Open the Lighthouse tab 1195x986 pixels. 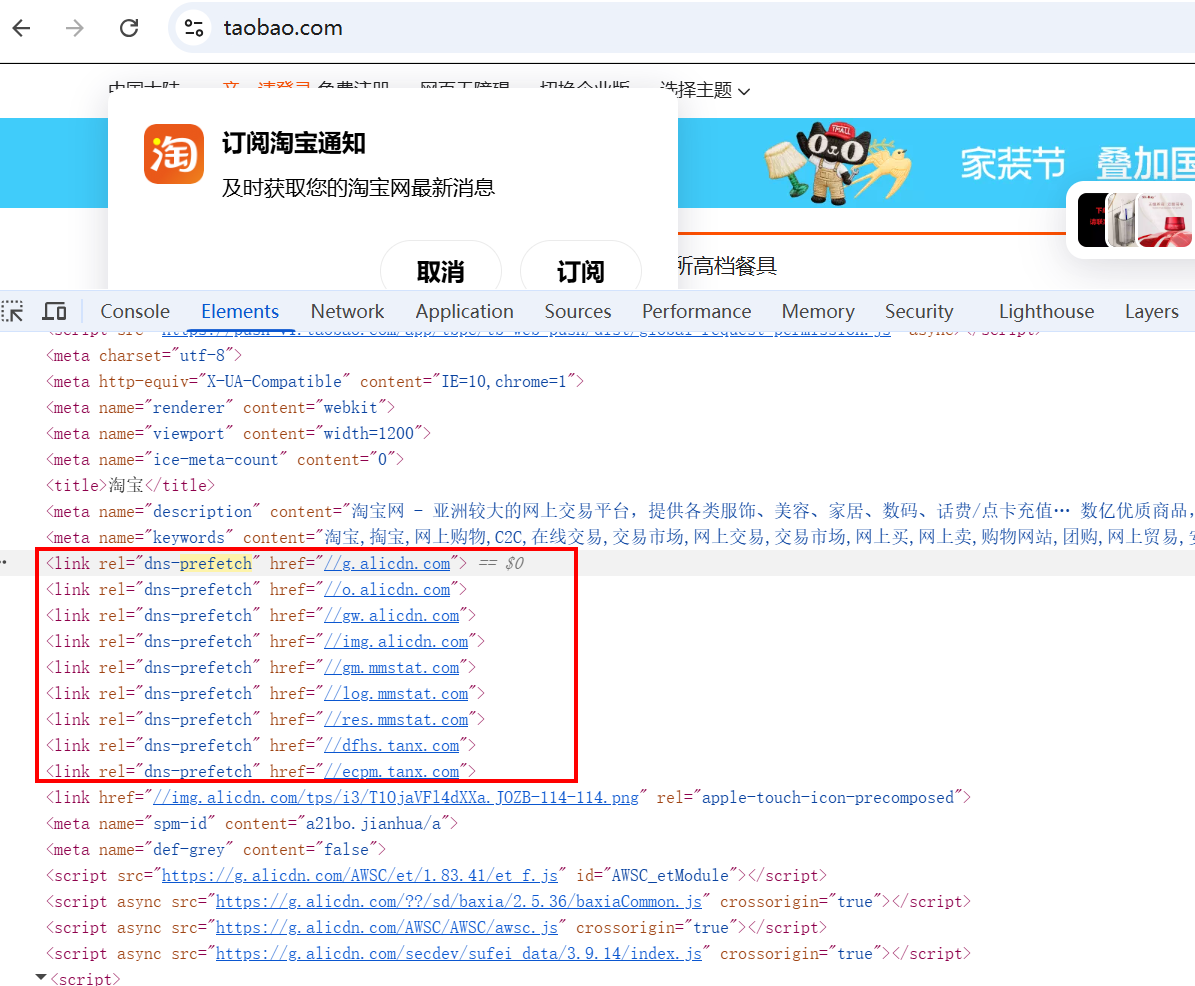(1046, 311)
